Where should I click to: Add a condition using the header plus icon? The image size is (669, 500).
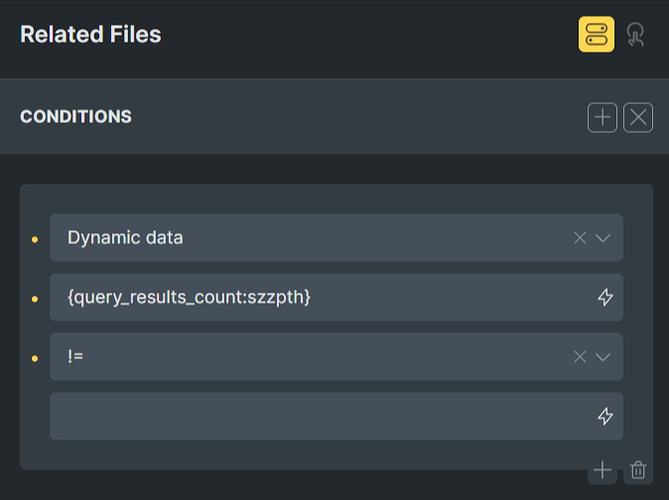(x=602, y=117)
